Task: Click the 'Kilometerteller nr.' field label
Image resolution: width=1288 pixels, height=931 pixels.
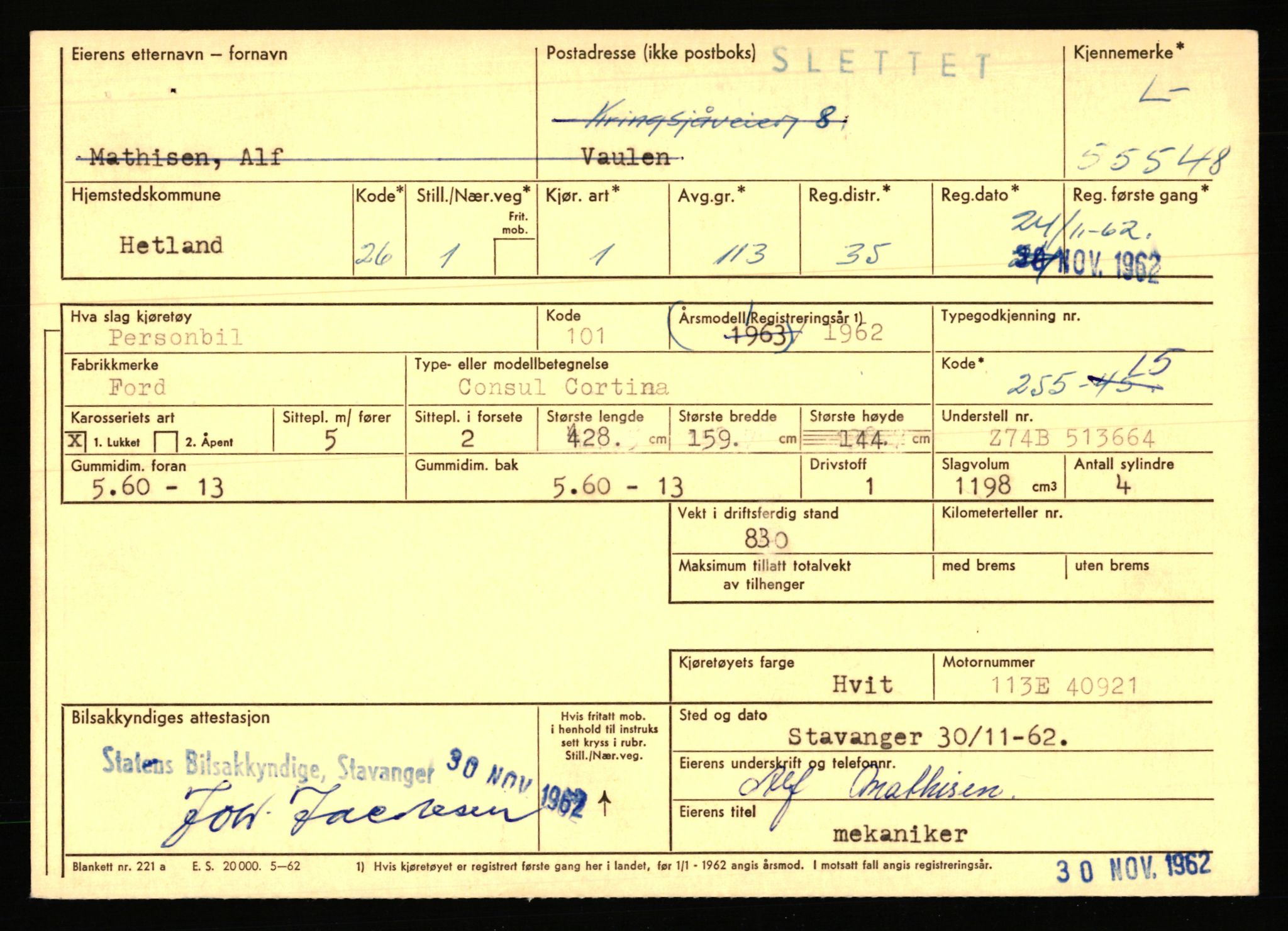Action: pyautogui.click(x=1002, y=513)
